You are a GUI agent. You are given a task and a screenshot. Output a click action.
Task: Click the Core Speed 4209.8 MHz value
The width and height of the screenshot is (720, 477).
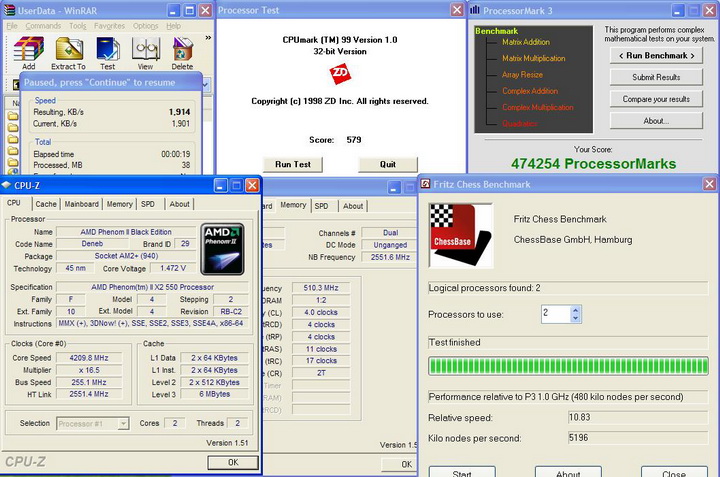tap(89, 358)
